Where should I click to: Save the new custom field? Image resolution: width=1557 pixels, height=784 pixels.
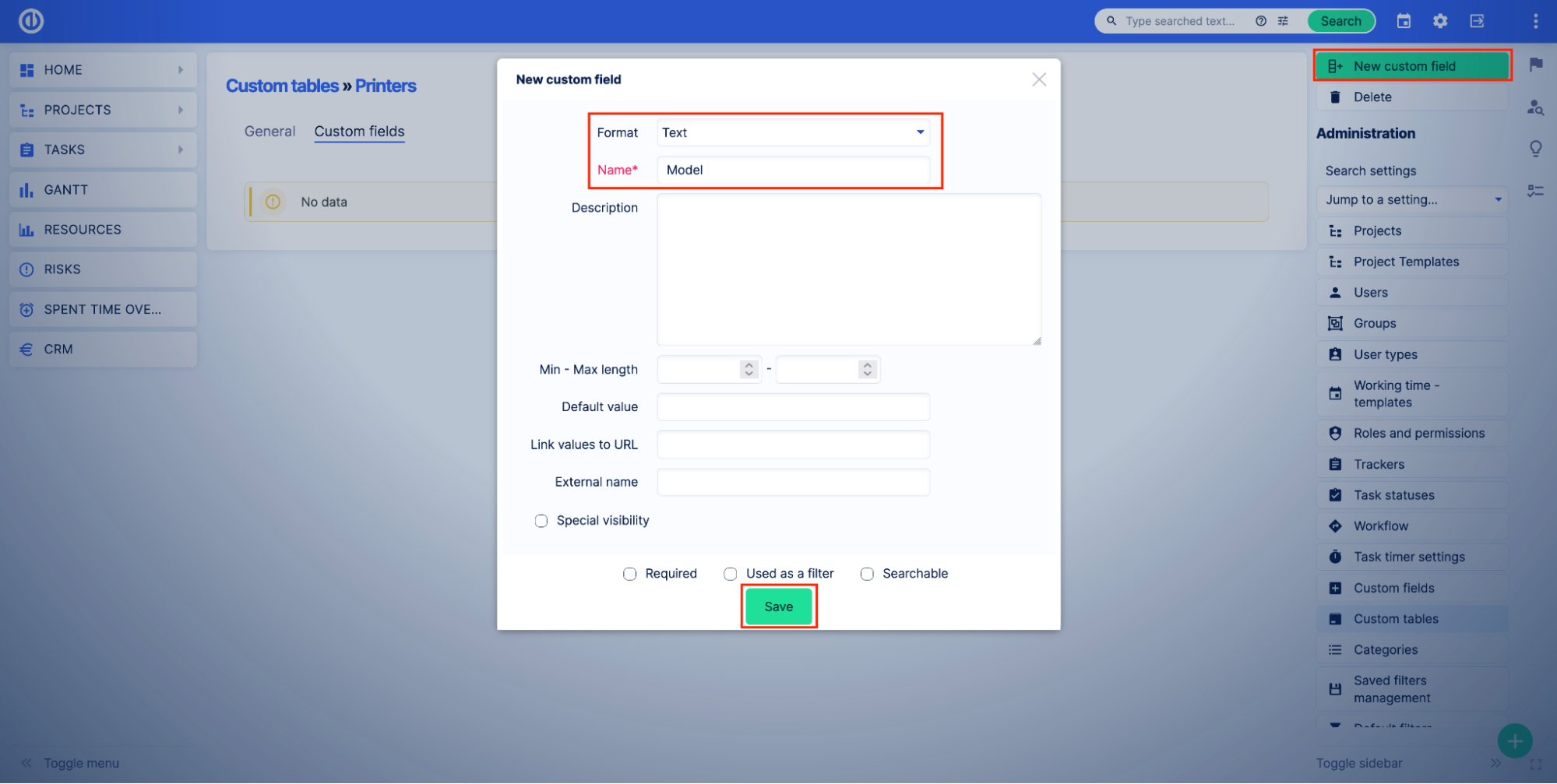click(x=778, y=606)
